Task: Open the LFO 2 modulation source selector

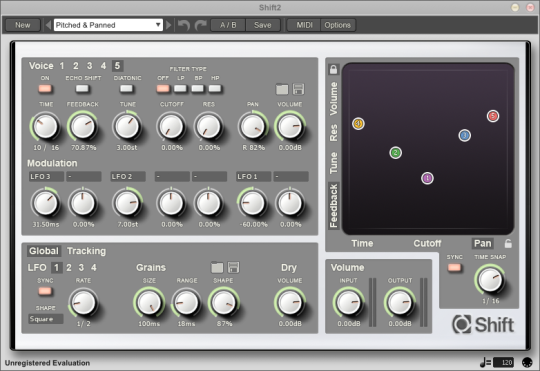Action: 128,176
